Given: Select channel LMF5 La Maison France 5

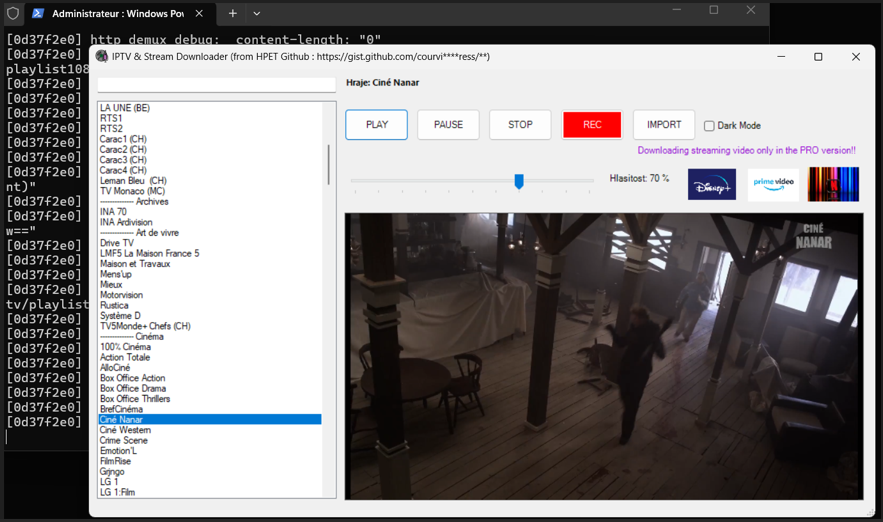Looking at the screenshot, I should tap(211, 253).
